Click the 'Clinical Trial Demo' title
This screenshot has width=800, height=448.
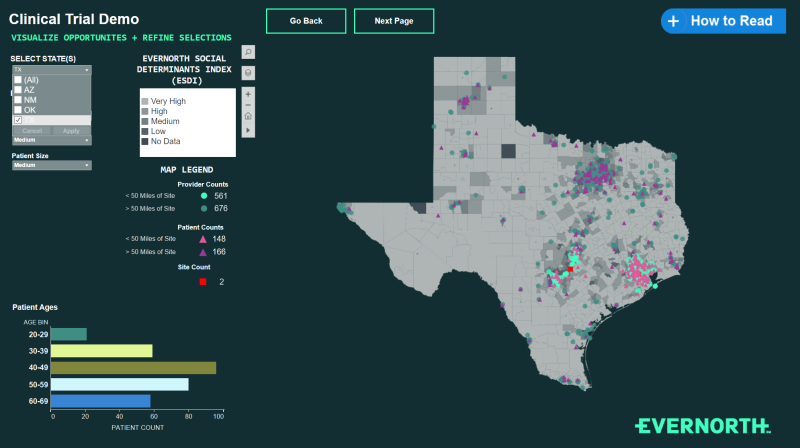74,19
